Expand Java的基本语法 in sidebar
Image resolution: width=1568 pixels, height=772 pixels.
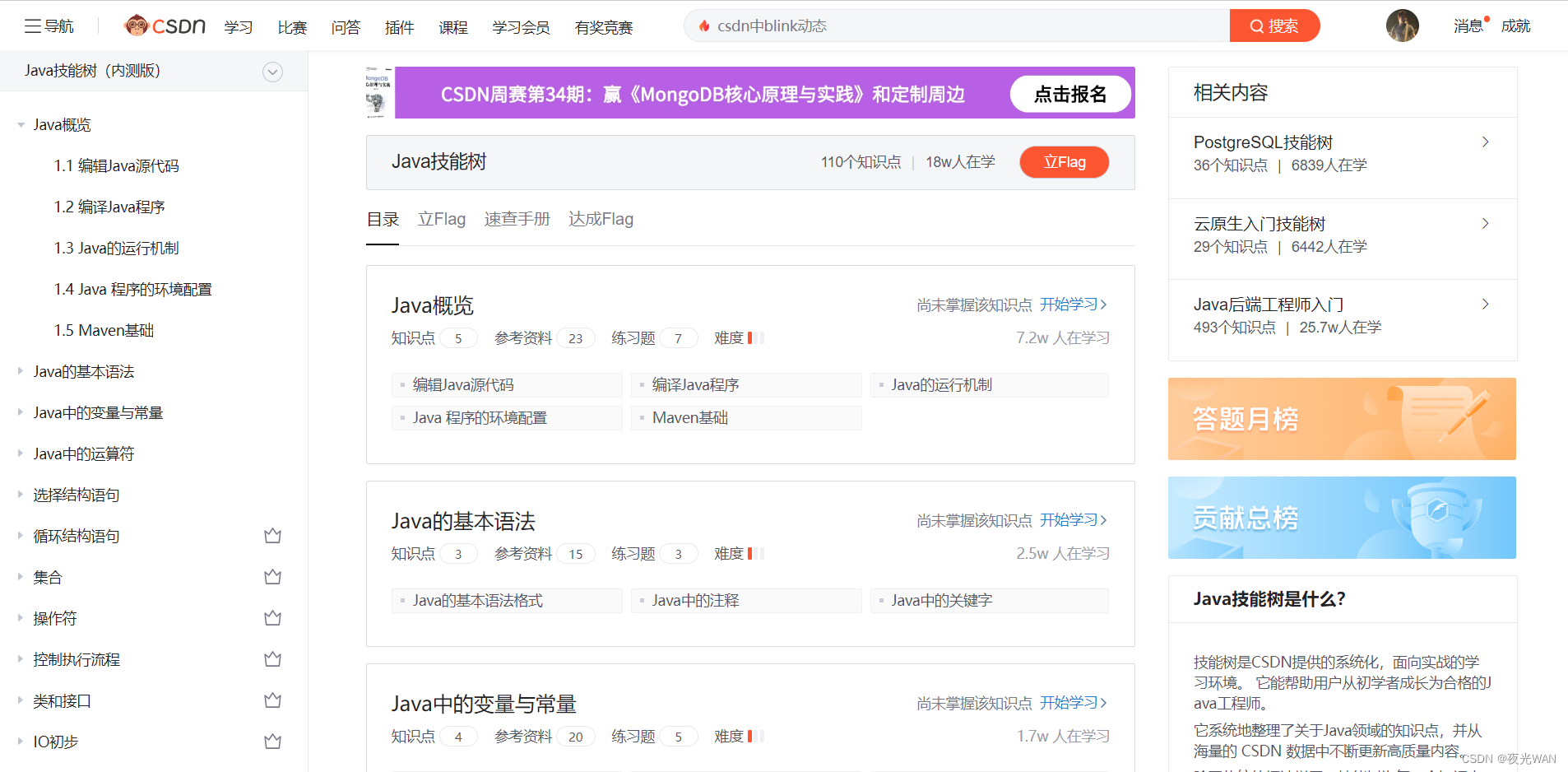tap(21, 371)
